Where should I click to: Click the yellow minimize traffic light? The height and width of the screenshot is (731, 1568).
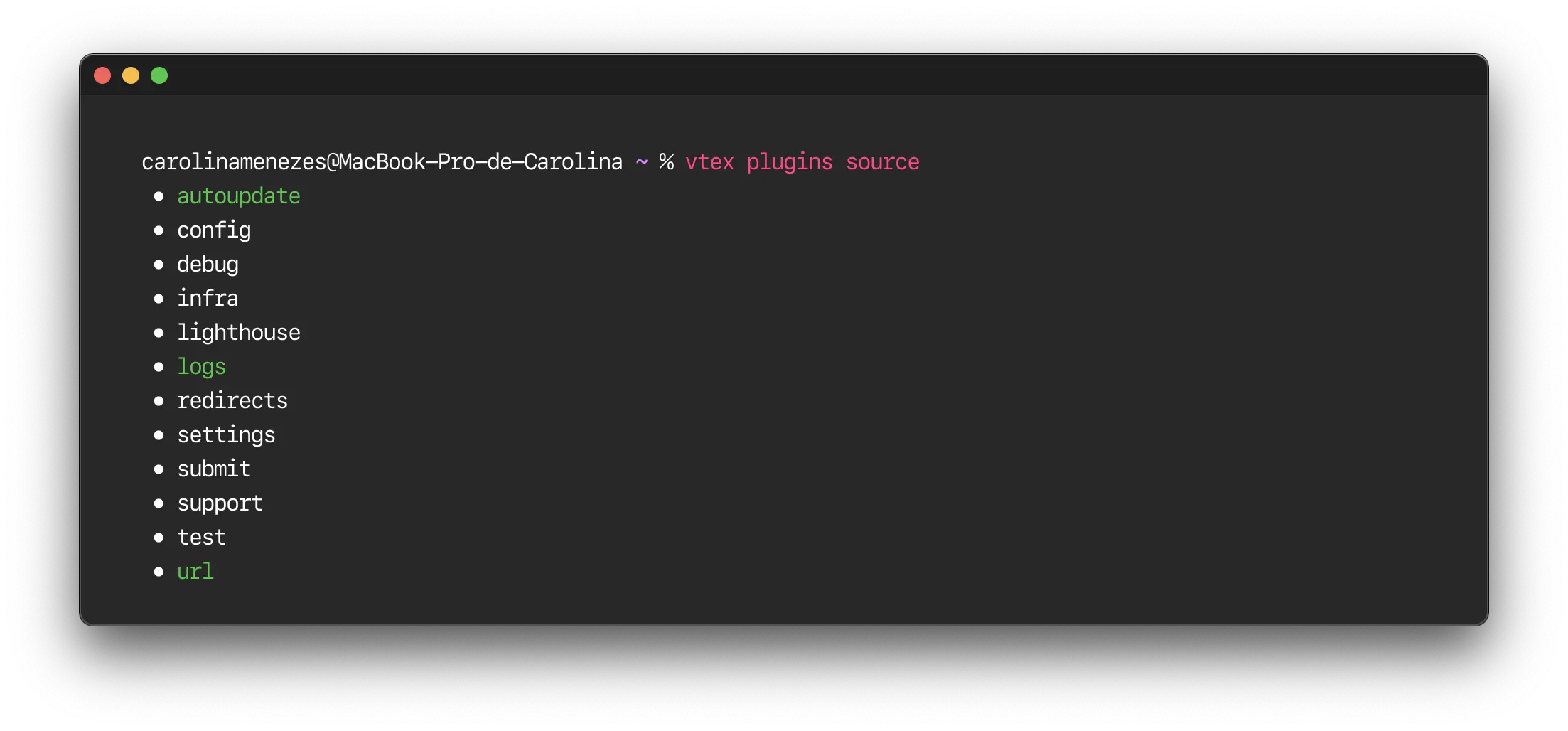[131, 75]
